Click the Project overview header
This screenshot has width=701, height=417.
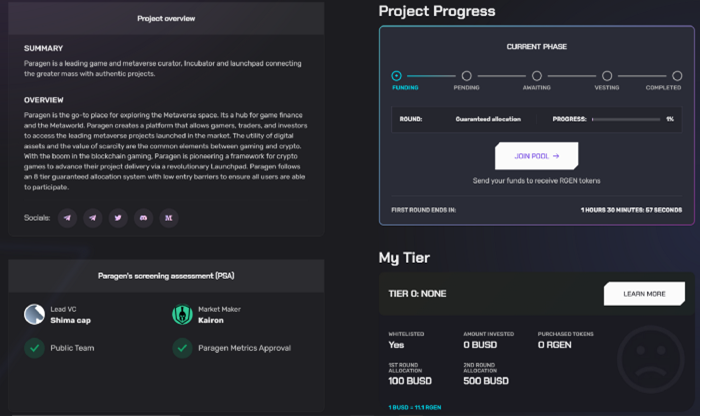(x=166, y=18)
